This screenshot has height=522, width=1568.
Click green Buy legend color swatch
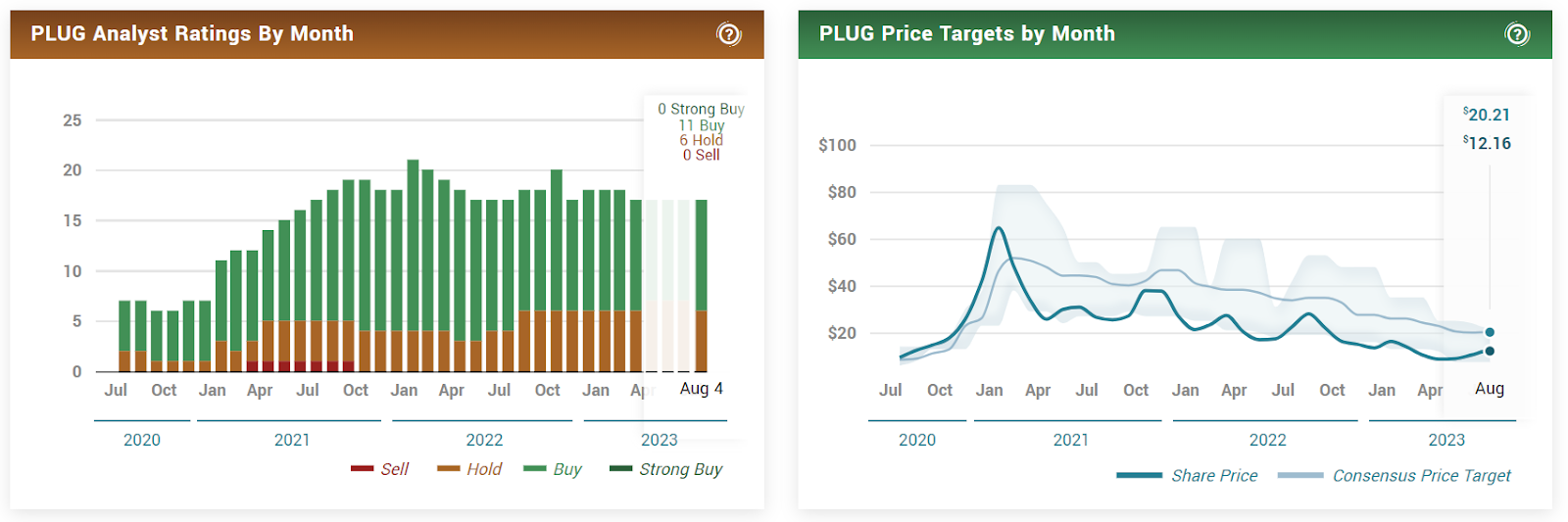535,469
